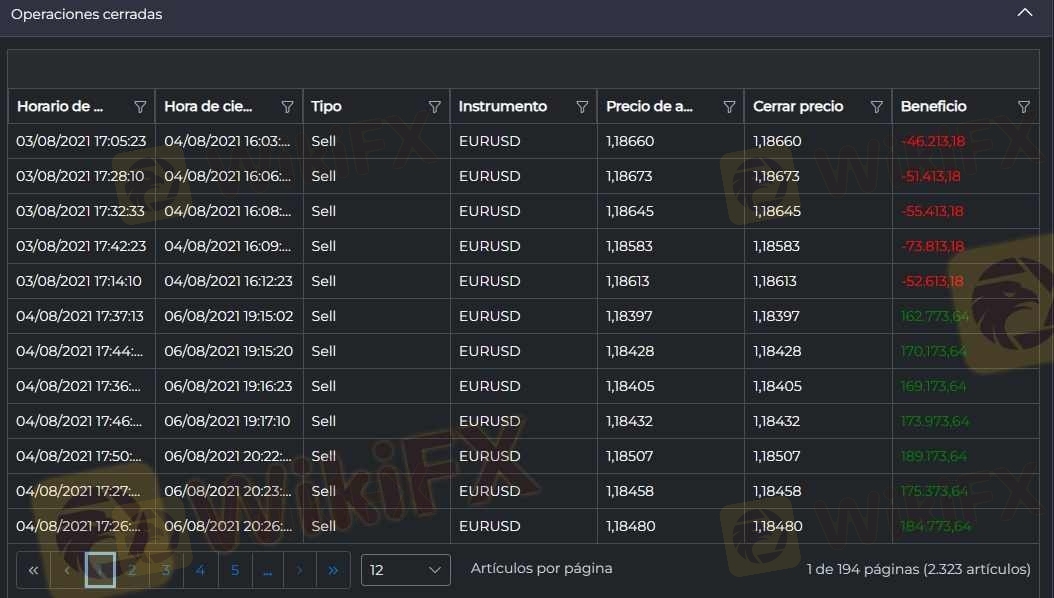Go to the next page arrow
Screen dimensions: 1054x598
[299, 570]
